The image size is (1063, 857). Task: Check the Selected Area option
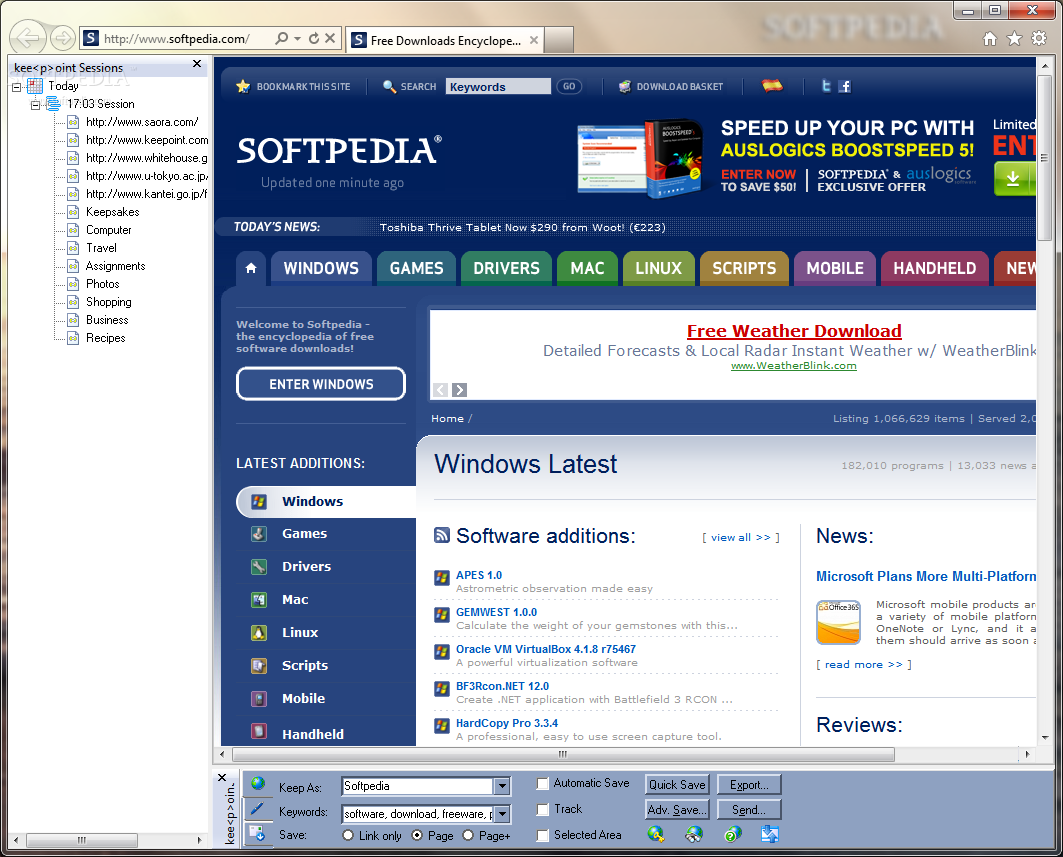tap(542, 835)
